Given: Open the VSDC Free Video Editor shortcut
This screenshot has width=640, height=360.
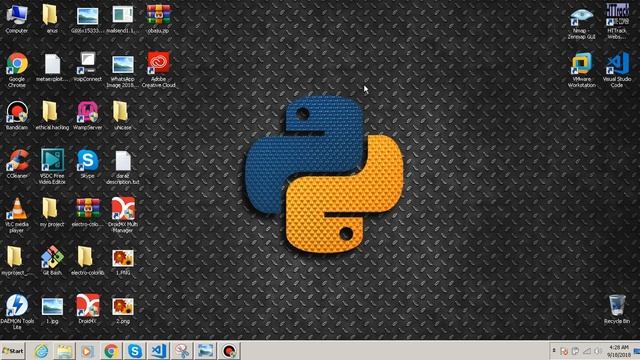Looking at the screenshot, I should tap(52, 167).
